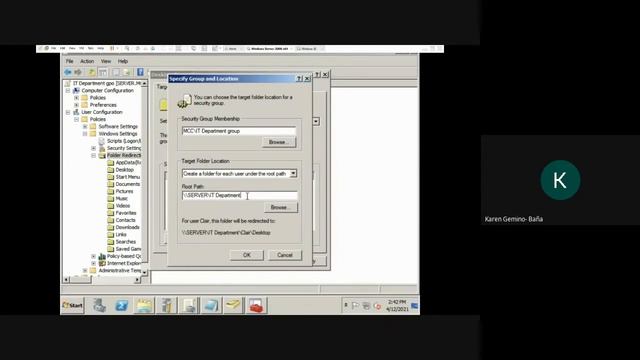Expand the Preferences node
This screenshot has height=360, width=640.
point(76,105)
